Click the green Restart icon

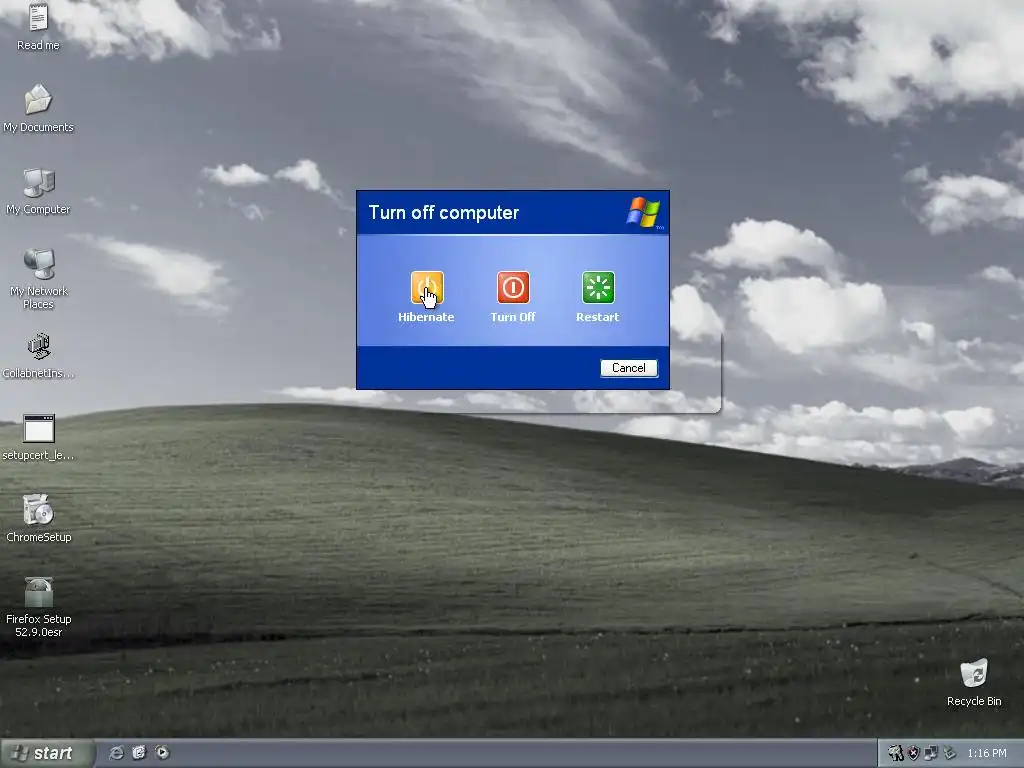pyautogui.click(x=598, y=288)
